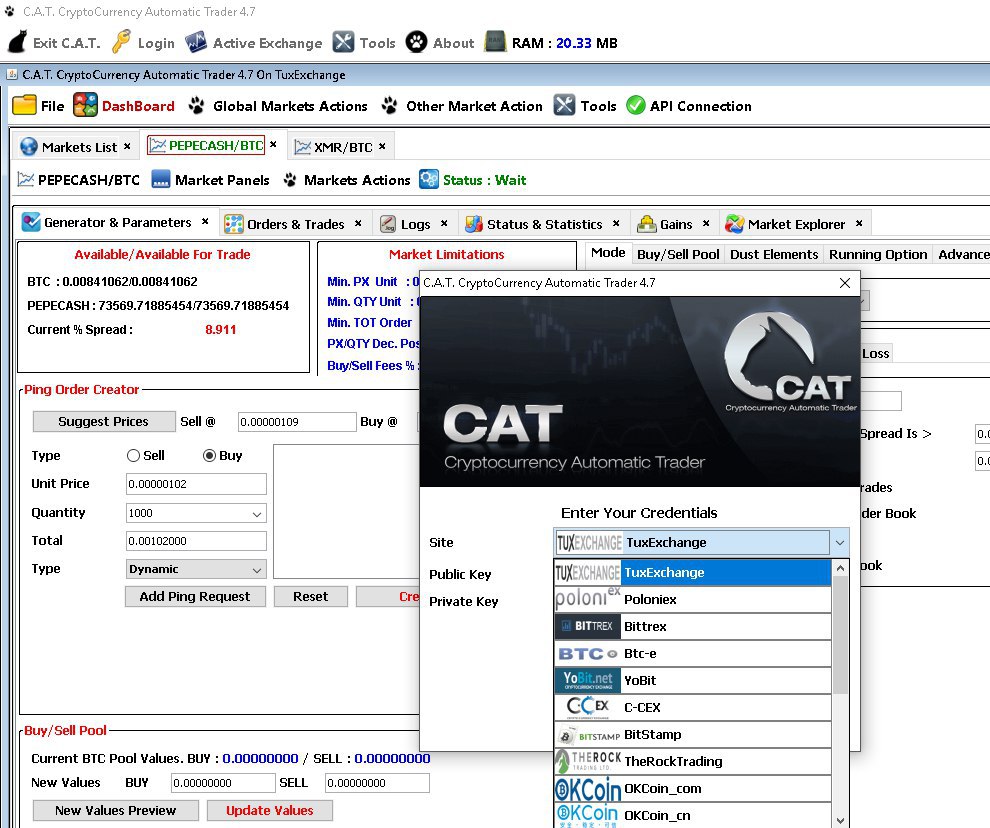
Task: Click the New Values BUY field
Action: tap(223, 783)
